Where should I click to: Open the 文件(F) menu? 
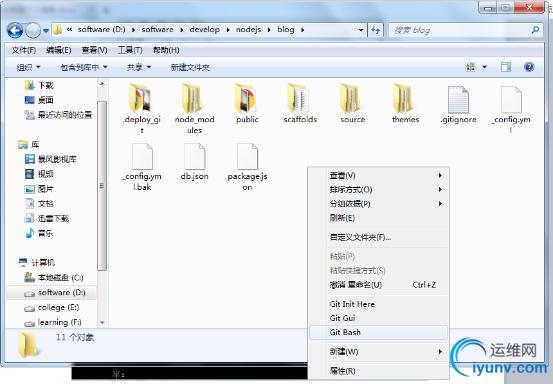point(24,50)
